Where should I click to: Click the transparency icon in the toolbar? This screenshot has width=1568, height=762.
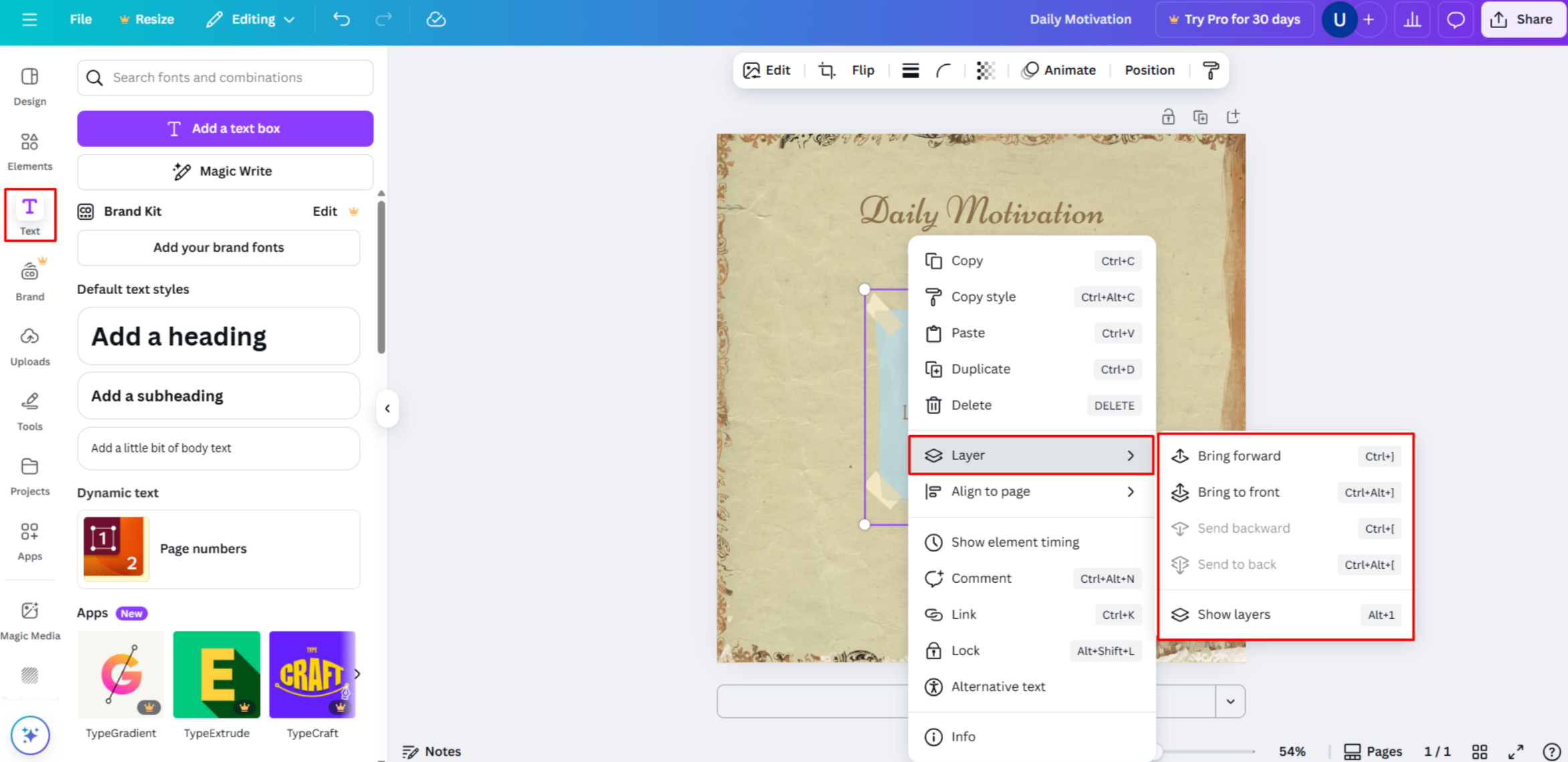[985, 70]
